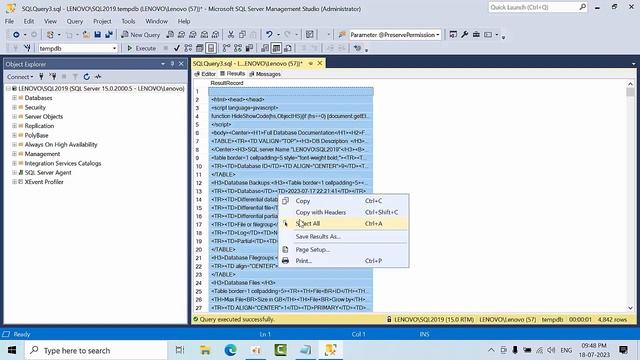Expand the Server Objects node
The height and width of the screenshot is (360, 640).
tap(14, 117)
